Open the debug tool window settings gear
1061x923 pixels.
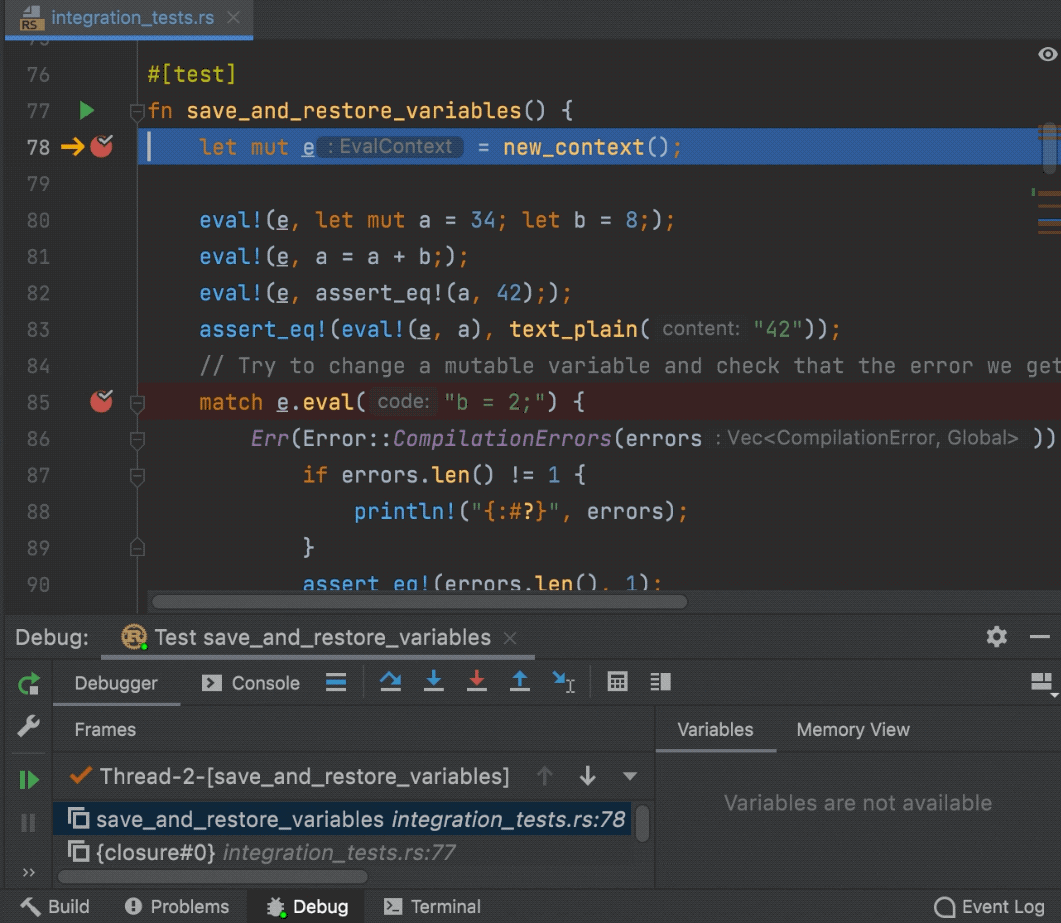click(996, 637)
